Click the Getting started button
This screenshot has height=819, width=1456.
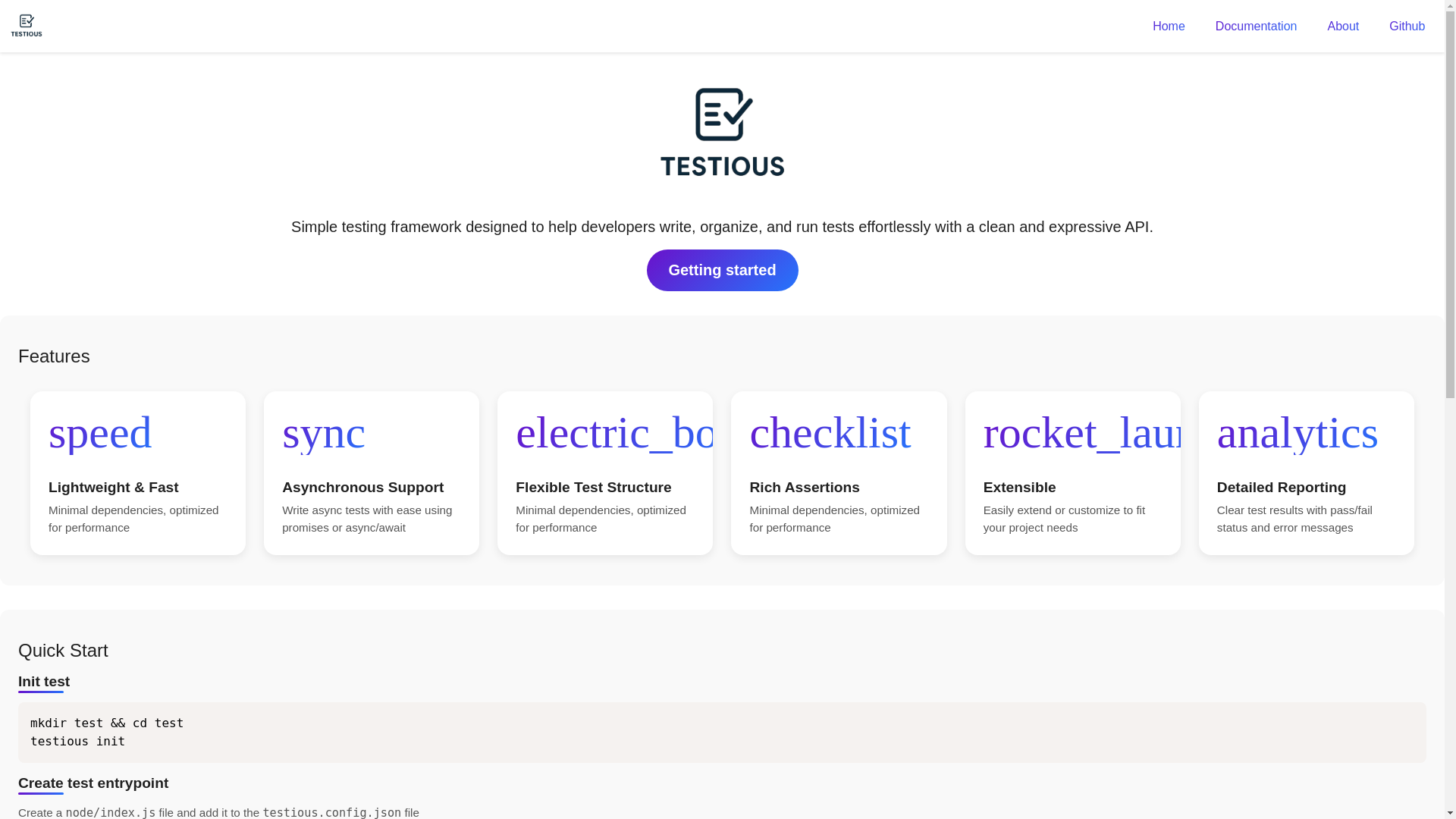point(722,270)
